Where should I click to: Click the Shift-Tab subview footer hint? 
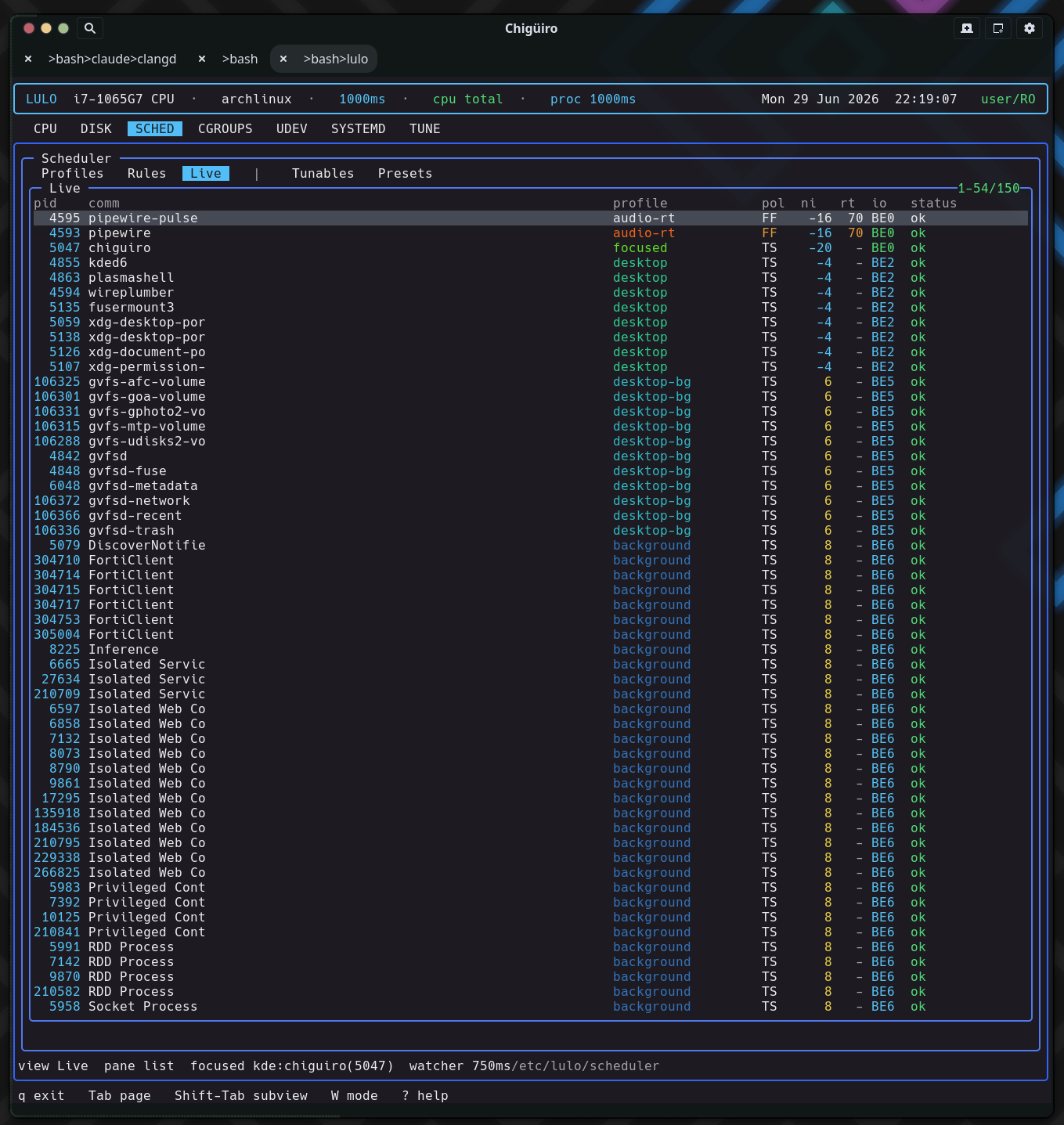[x=241, y=1095]
